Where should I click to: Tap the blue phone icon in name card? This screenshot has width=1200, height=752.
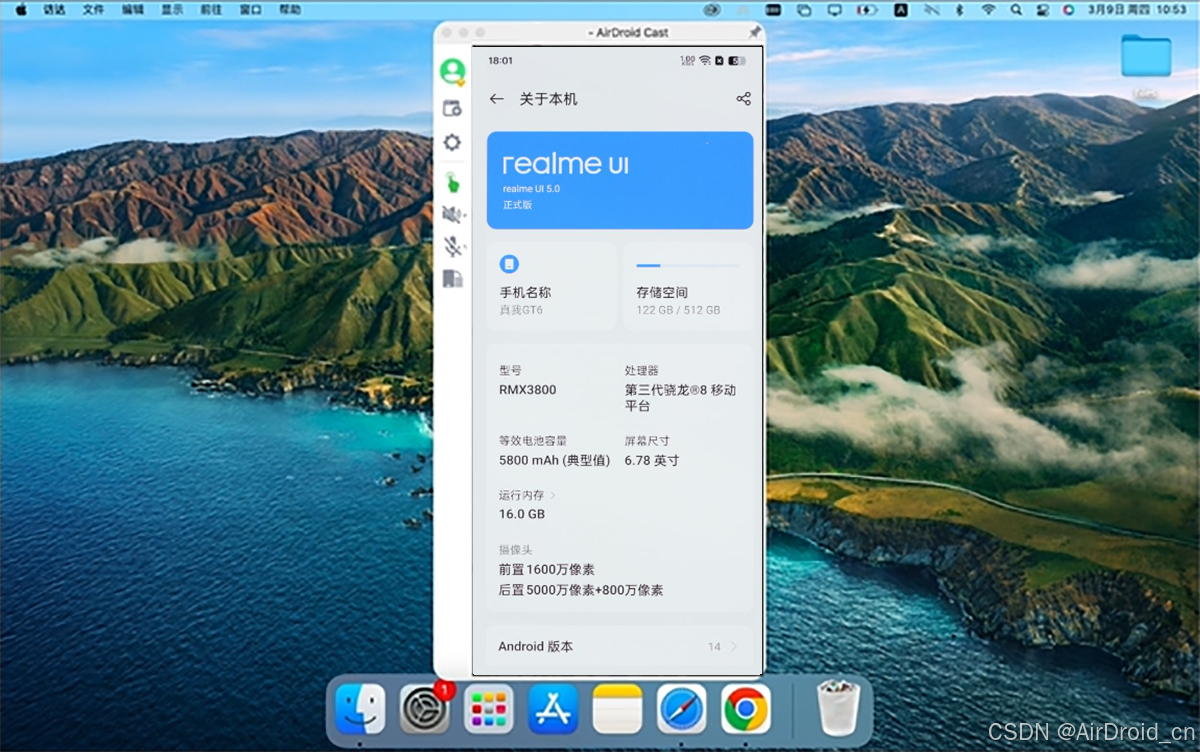point(509,264)
